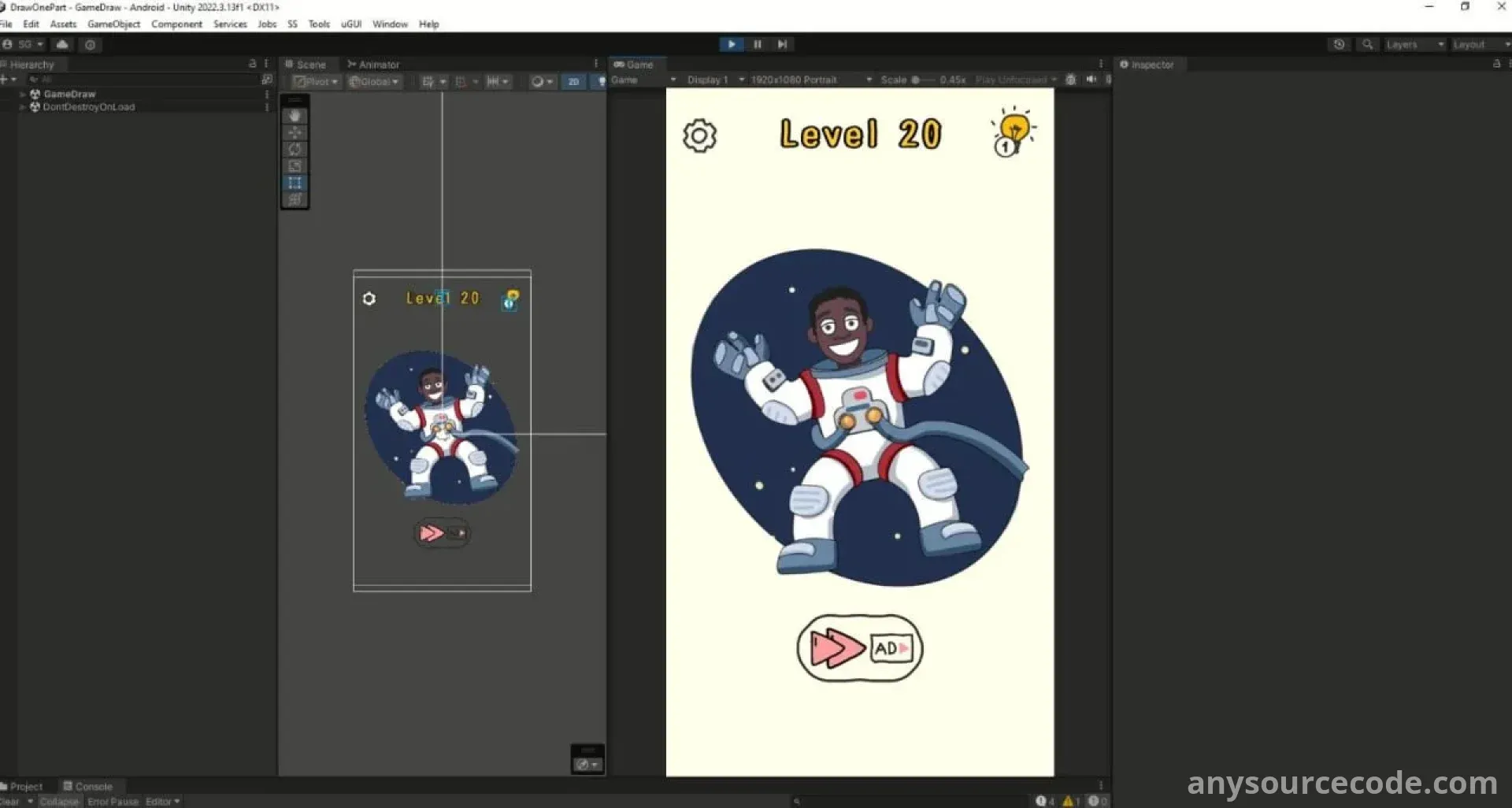Open the GameObject menu
The height and width of the screenshot is (808, 1512).
tap(113, 24)
